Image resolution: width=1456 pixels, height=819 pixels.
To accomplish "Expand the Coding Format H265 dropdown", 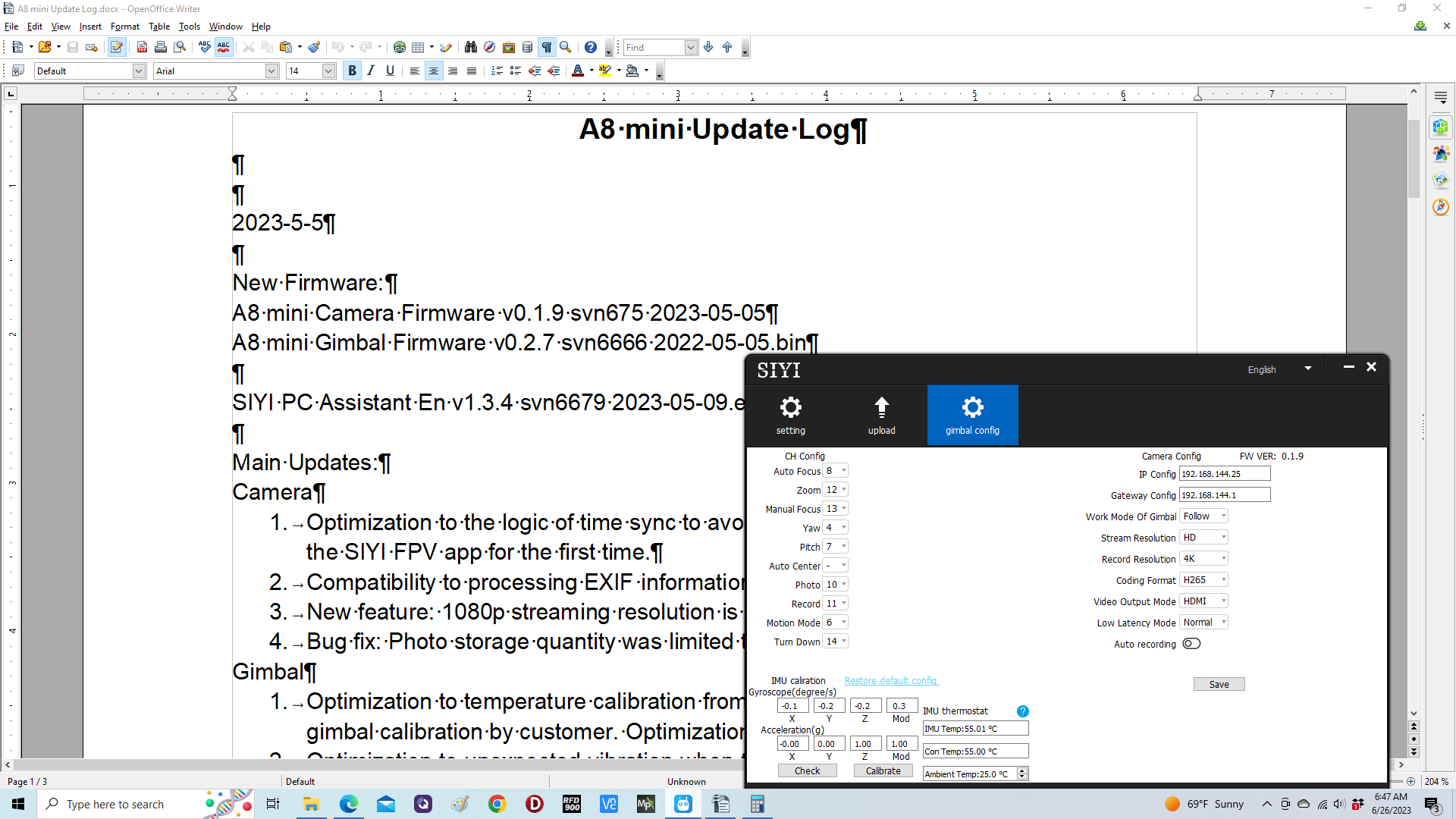I will coord(1203,580).
